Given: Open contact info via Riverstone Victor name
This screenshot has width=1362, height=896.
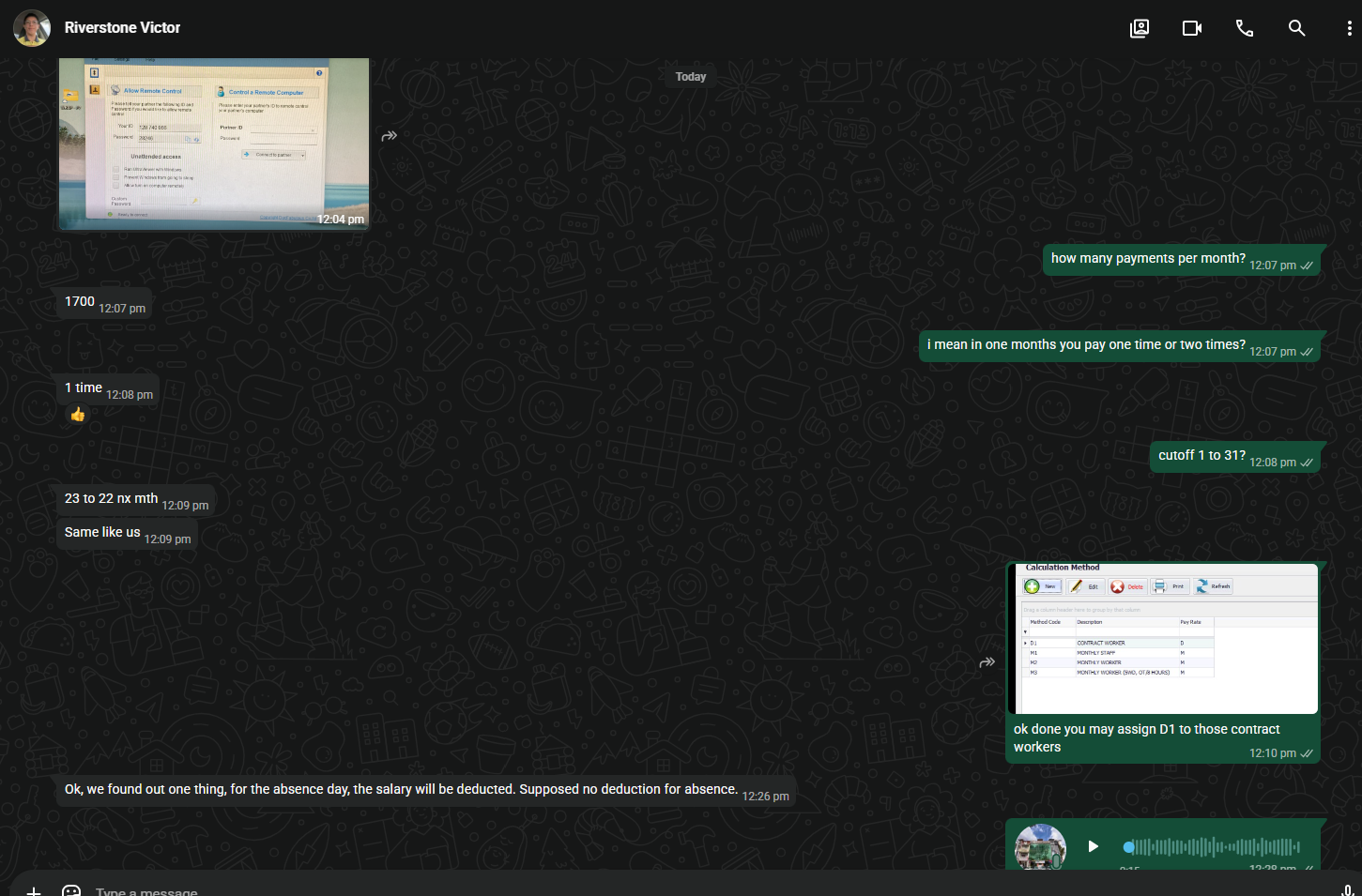Looking at the screenshot, I should (122, 28).
